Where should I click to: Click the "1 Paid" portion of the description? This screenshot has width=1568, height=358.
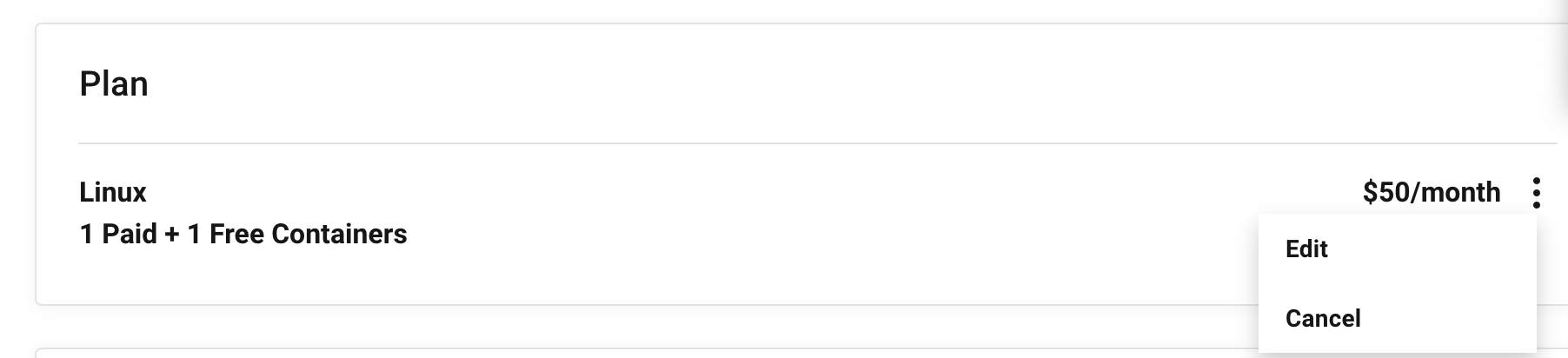pos(118,234)
